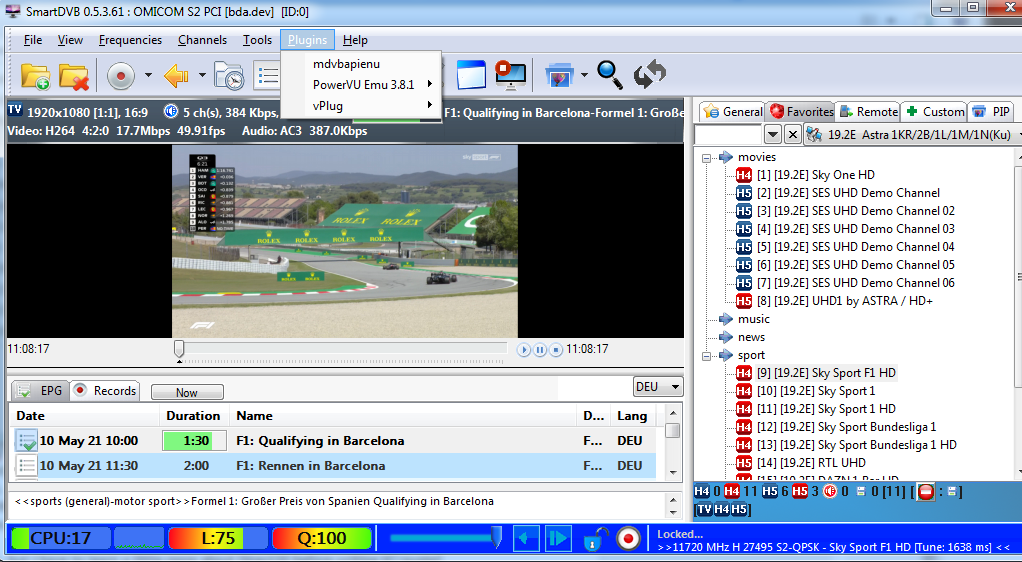Open the Frequencies menu
Viewport: 1022px width, 562px height.
pyautogui.click(x=130, y=40)
